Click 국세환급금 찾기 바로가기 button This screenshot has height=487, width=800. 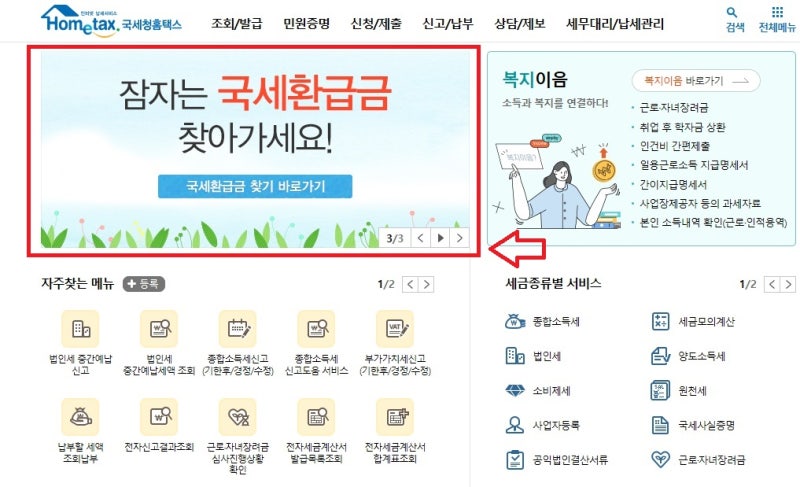click(x=255, y=186)
